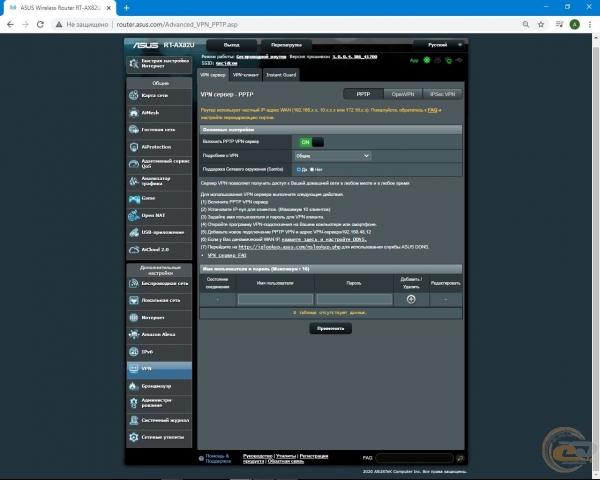The image size is (600, 480).
Task: Click the FAQ search magnifier icon
Action: tap(460, 458)
